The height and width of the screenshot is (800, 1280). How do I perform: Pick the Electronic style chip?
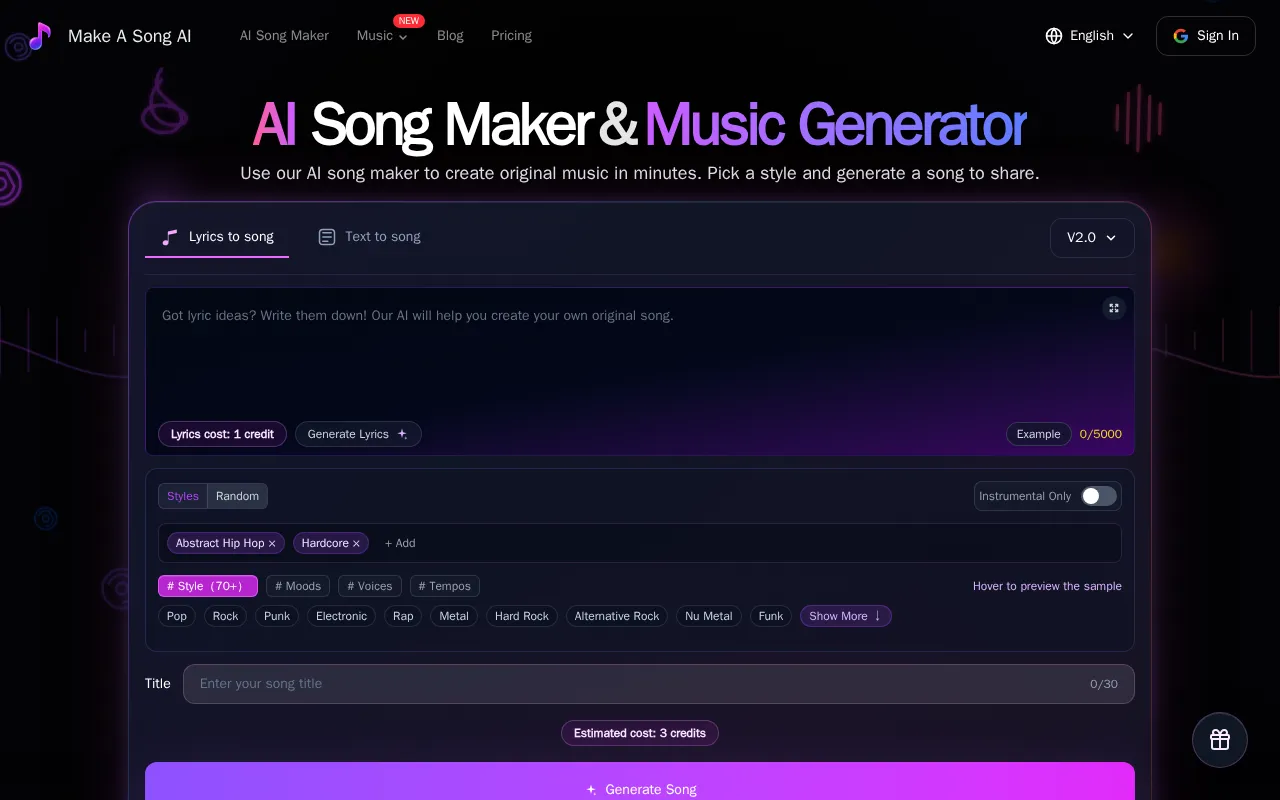pos(341,616)
